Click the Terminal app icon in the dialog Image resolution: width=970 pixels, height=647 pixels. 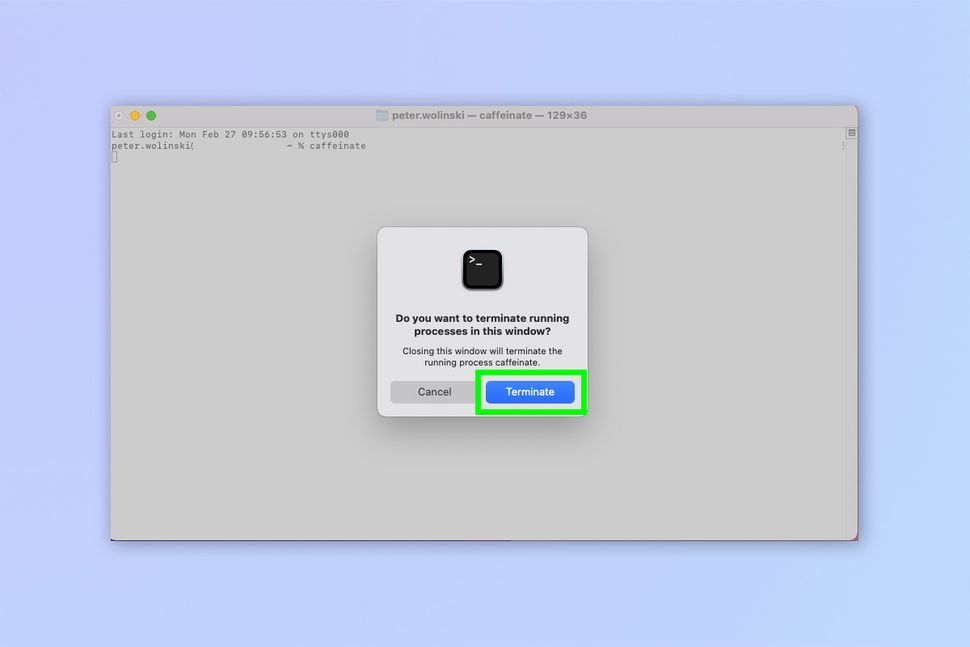click(x=482, y=268)
